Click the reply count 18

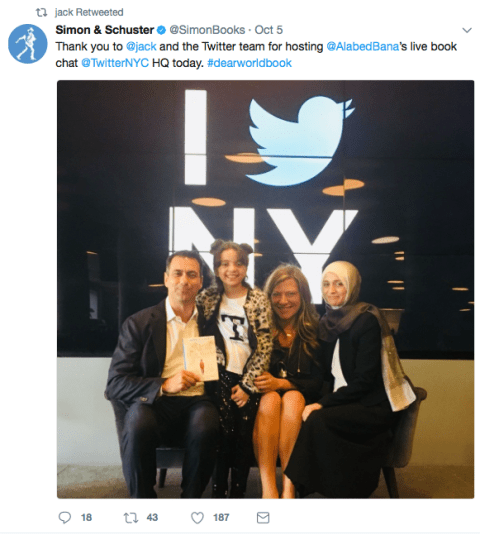[x=86, y=518]
